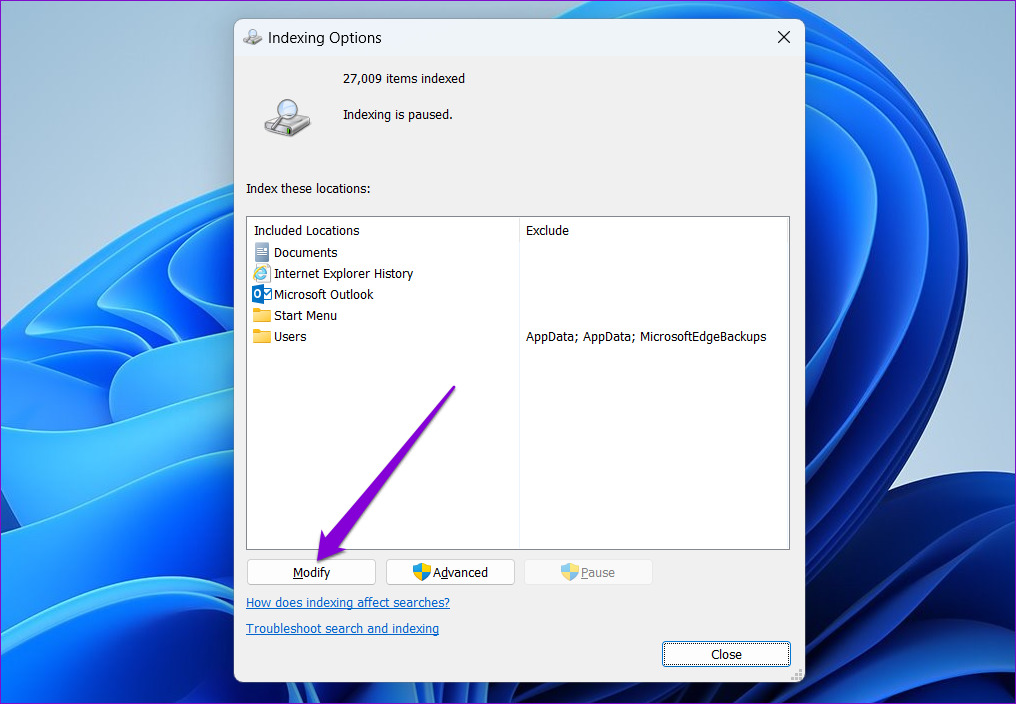This screenshot has width=1016, height=704.
Task: Open 'Troubleshoot search and indexing' link
Action: (x=342, y=629)
